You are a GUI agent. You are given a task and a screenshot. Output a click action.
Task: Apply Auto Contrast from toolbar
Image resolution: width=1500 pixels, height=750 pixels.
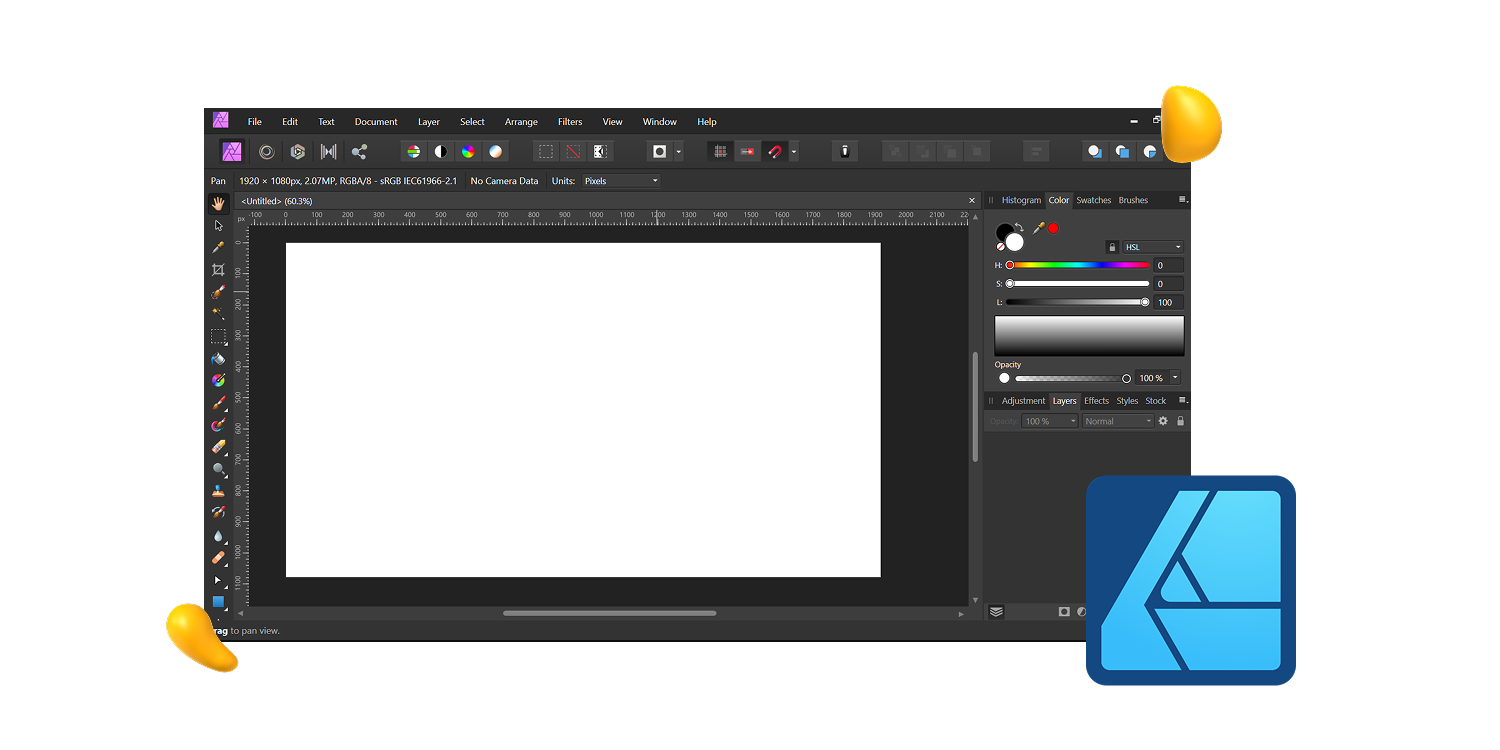point(440,152)
